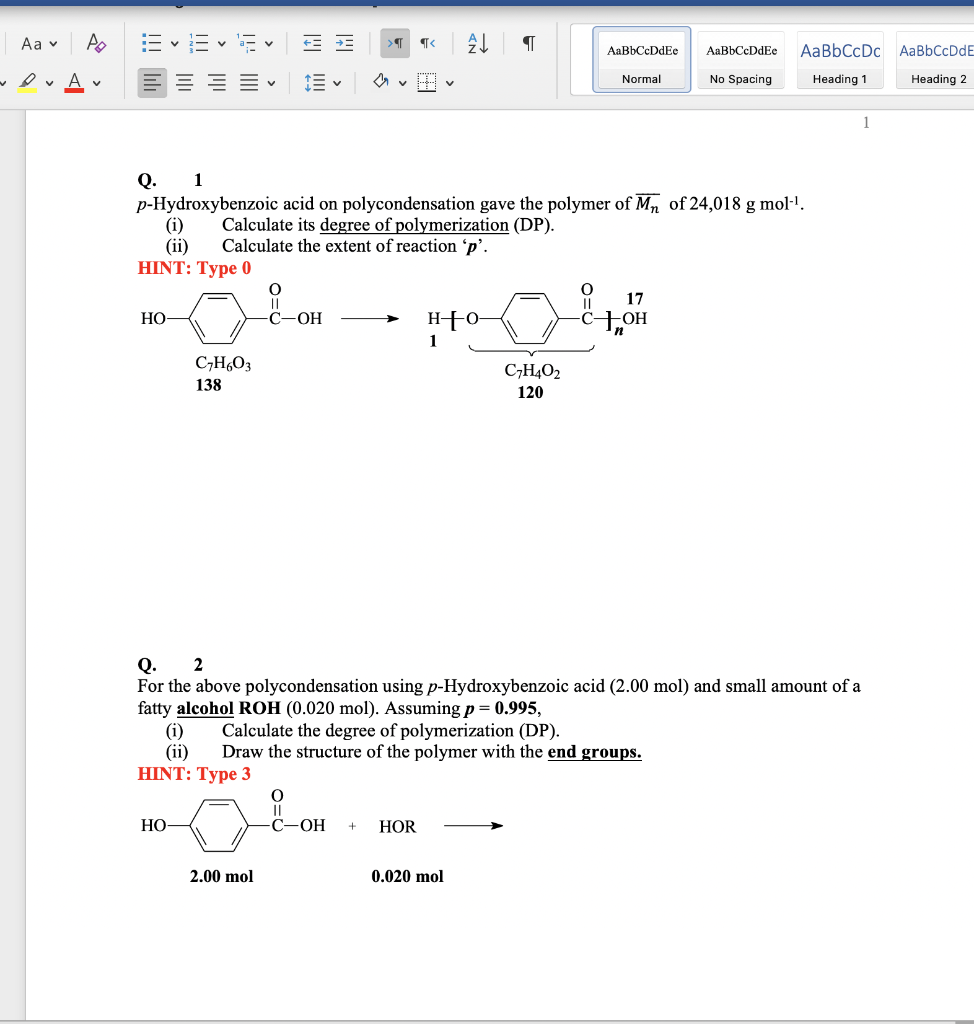Show paragraph marks with the ¶ icon
Viewport: 974px width, 1024px height.
pos(528,42)
